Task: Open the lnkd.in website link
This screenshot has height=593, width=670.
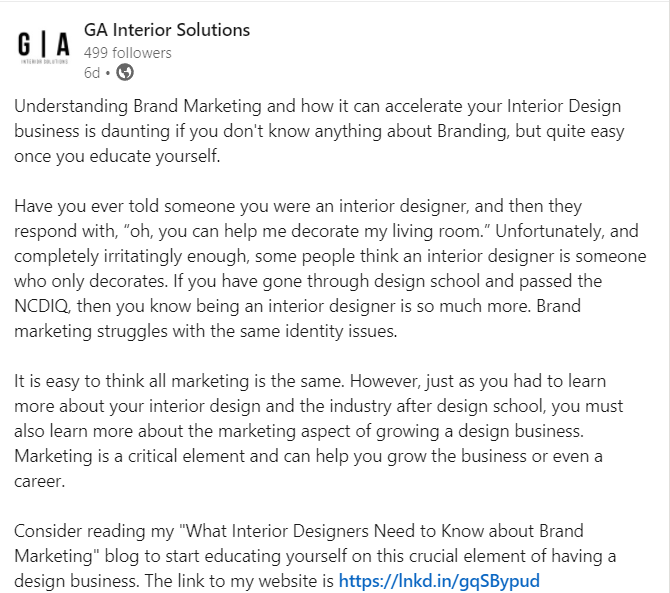Action: [x=440, y=580]
